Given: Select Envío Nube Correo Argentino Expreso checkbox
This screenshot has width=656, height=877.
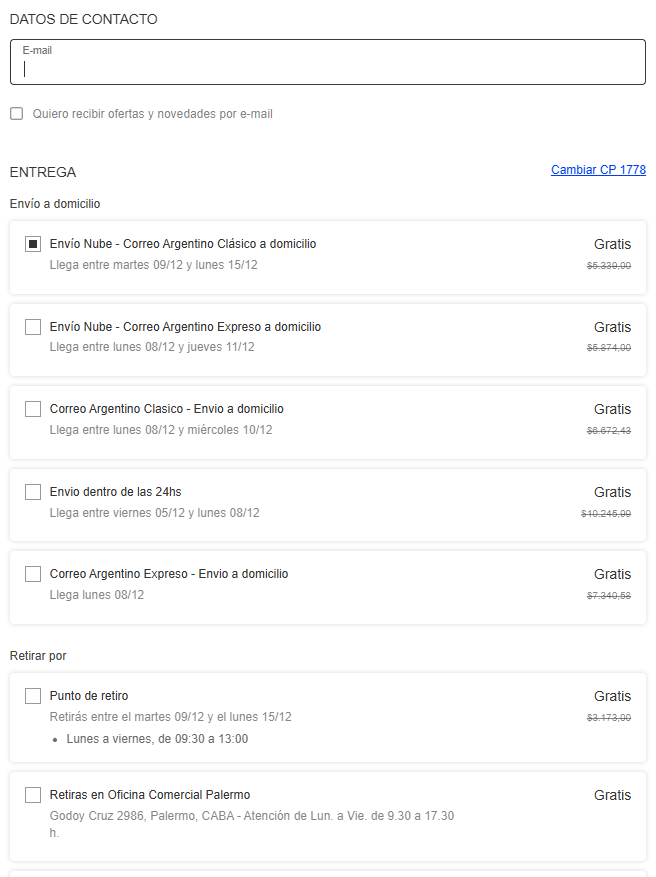Looking at the screenshot, I should [33, 327].
